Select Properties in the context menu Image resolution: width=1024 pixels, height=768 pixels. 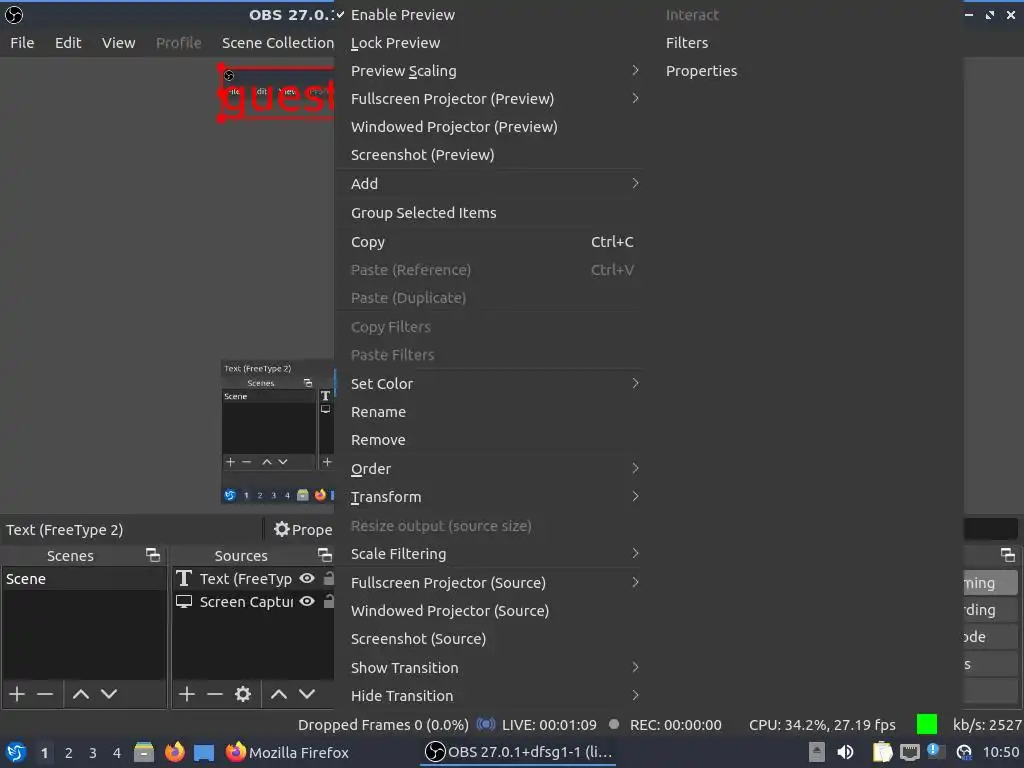[x=803, y=71]
